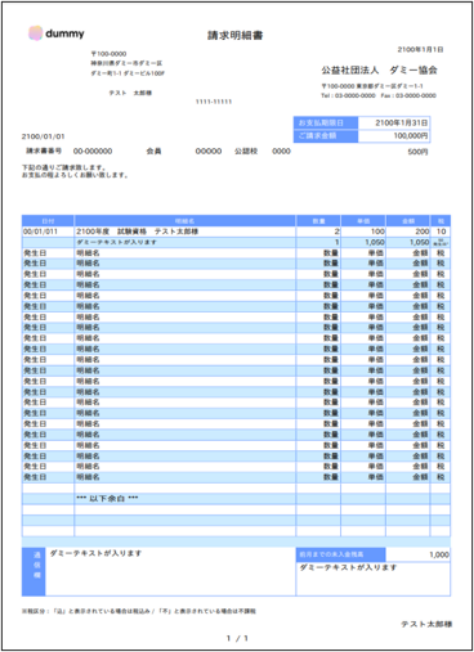
Task: Click the 前月までの未入金残高 label
Action: click(x=341, y=554)
